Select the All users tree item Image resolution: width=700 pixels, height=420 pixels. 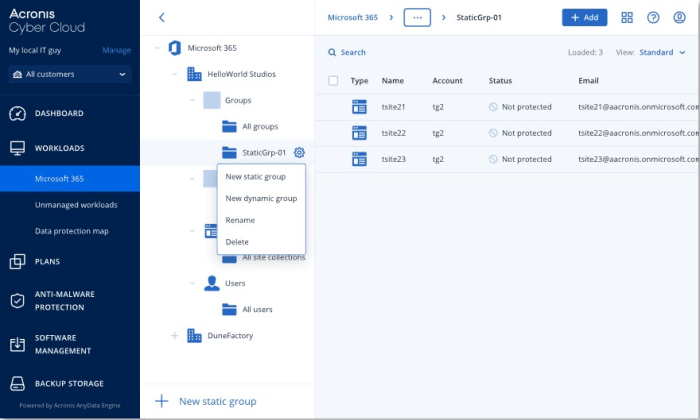click(257, 309)
